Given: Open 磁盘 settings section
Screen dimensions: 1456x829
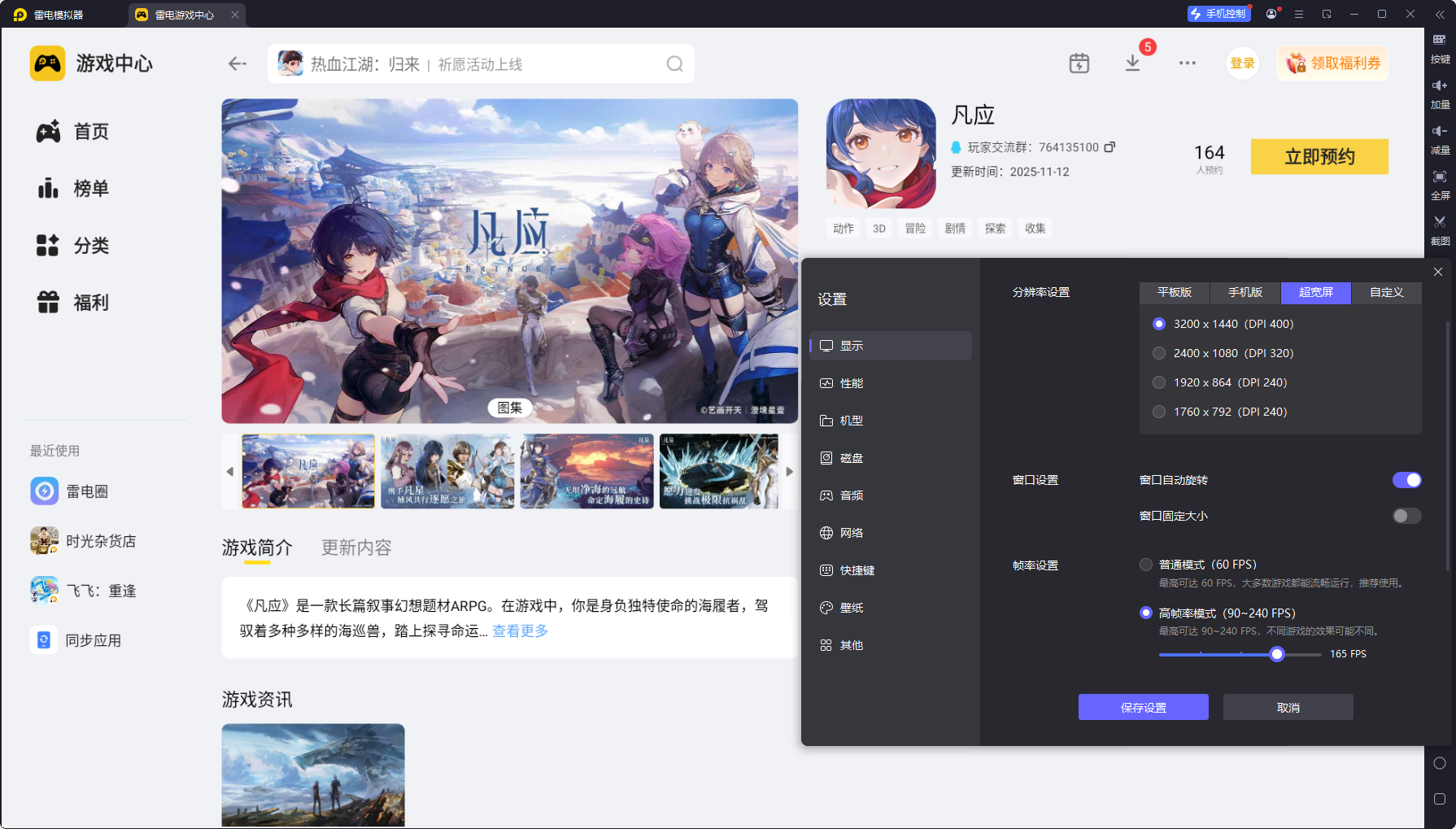Looking at the screenshot, I should click(x=891, y=458).
